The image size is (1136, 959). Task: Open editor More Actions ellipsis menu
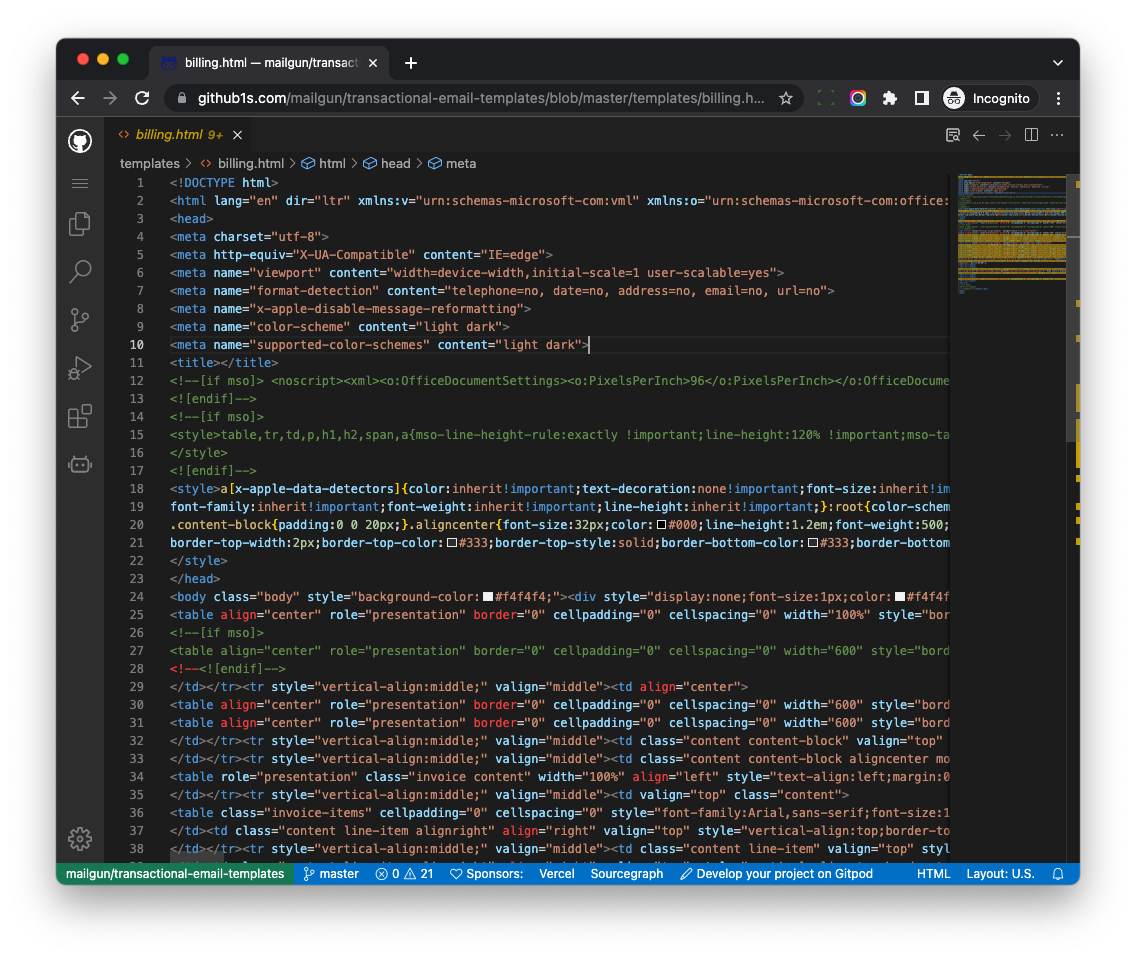click(x=1057, y=135)
